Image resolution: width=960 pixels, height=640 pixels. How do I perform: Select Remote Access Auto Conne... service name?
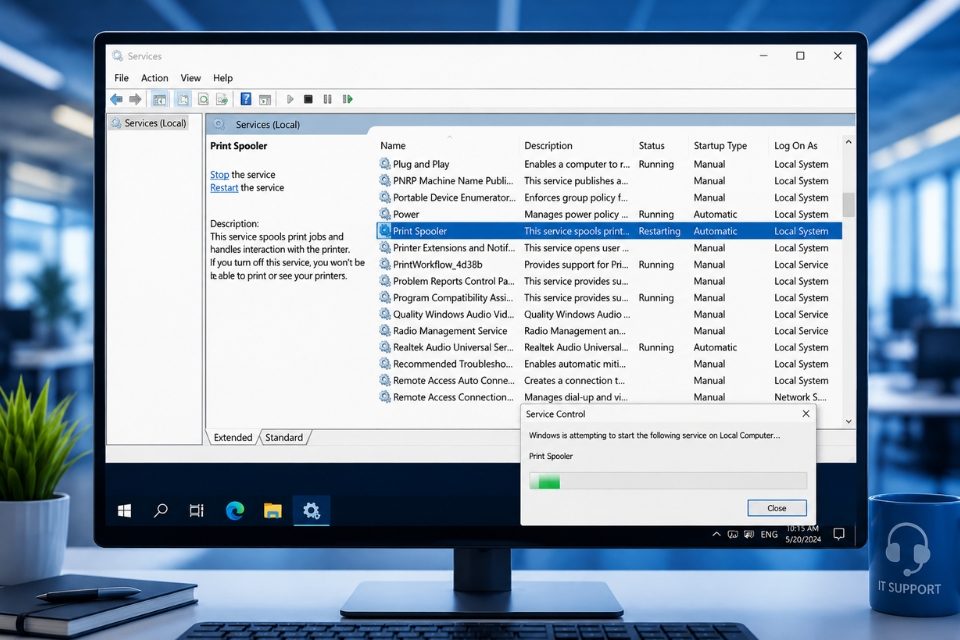pyautogui.click(x=454, y=380)
